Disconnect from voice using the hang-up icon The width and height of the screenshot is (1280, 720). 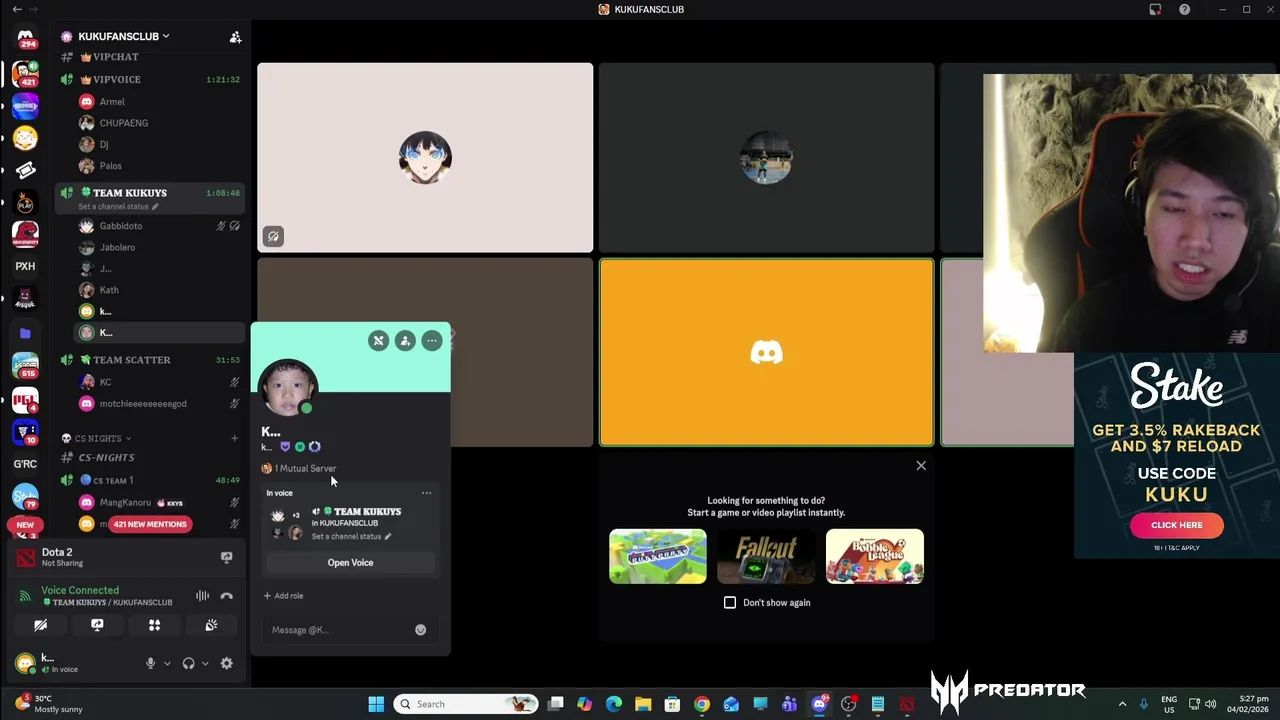coord(227,596)
